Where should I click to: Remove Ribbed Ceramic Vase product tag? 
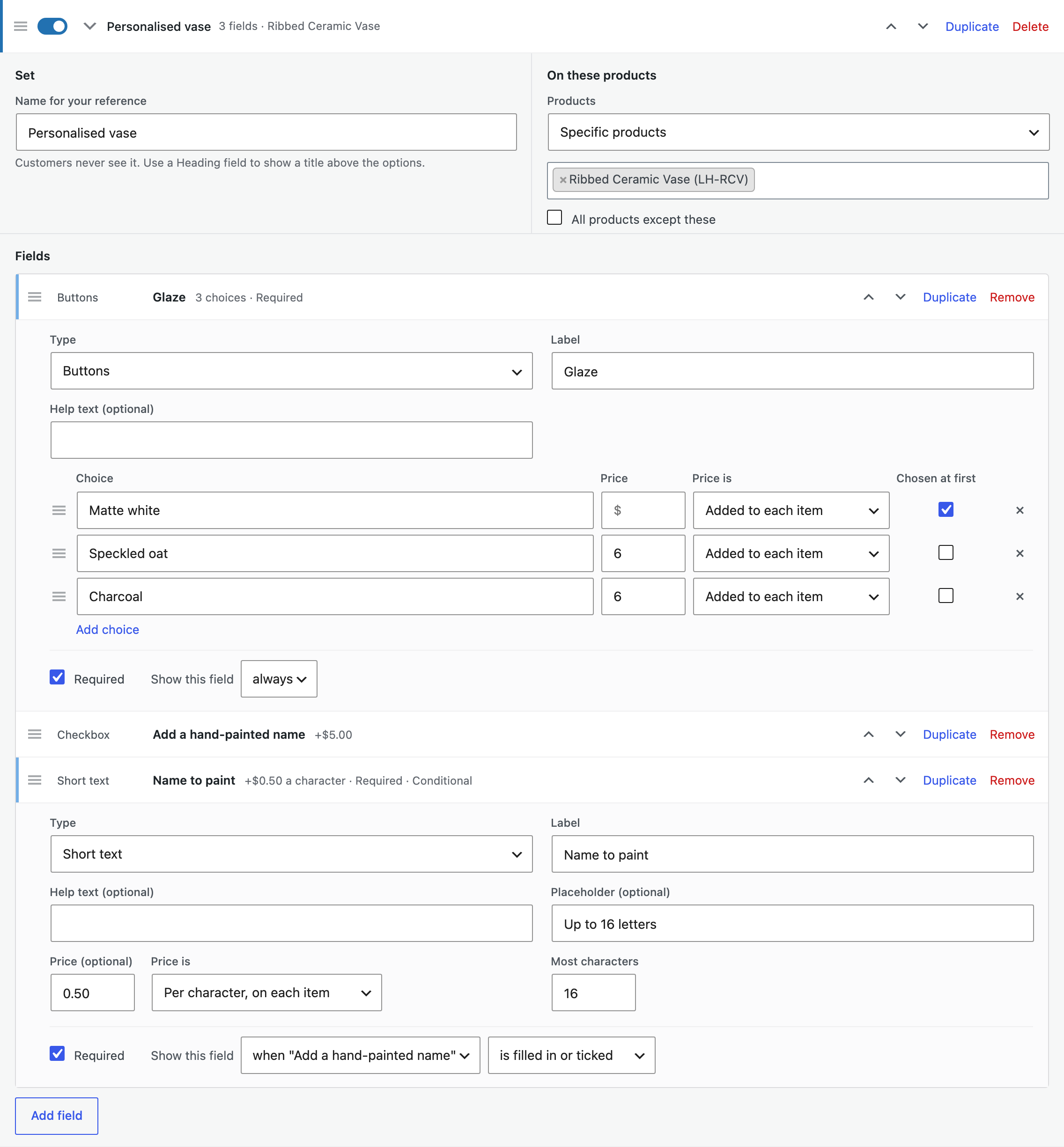pos(563,180)
